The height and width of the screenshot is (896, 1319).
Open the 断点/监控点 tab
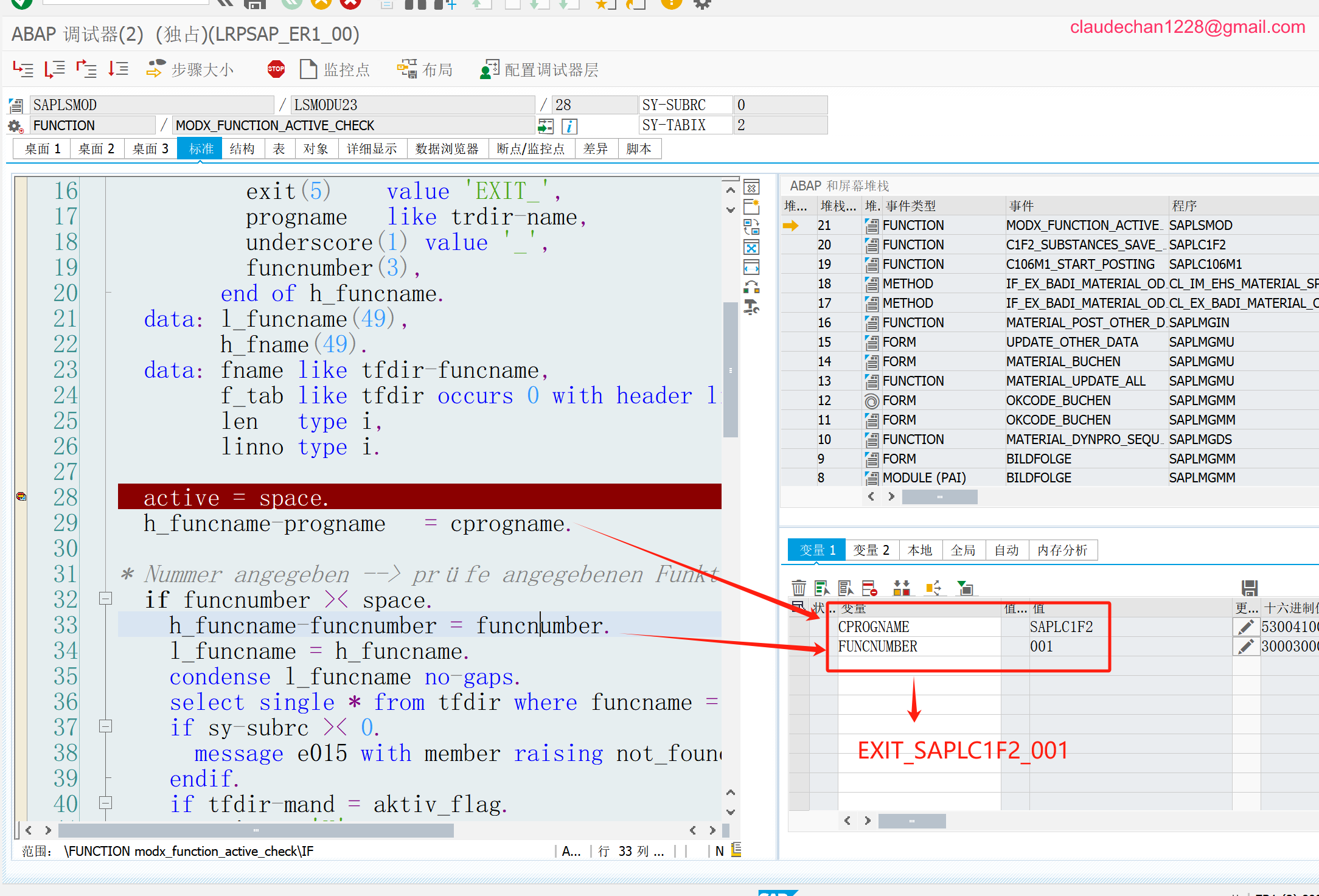[531, 149]
